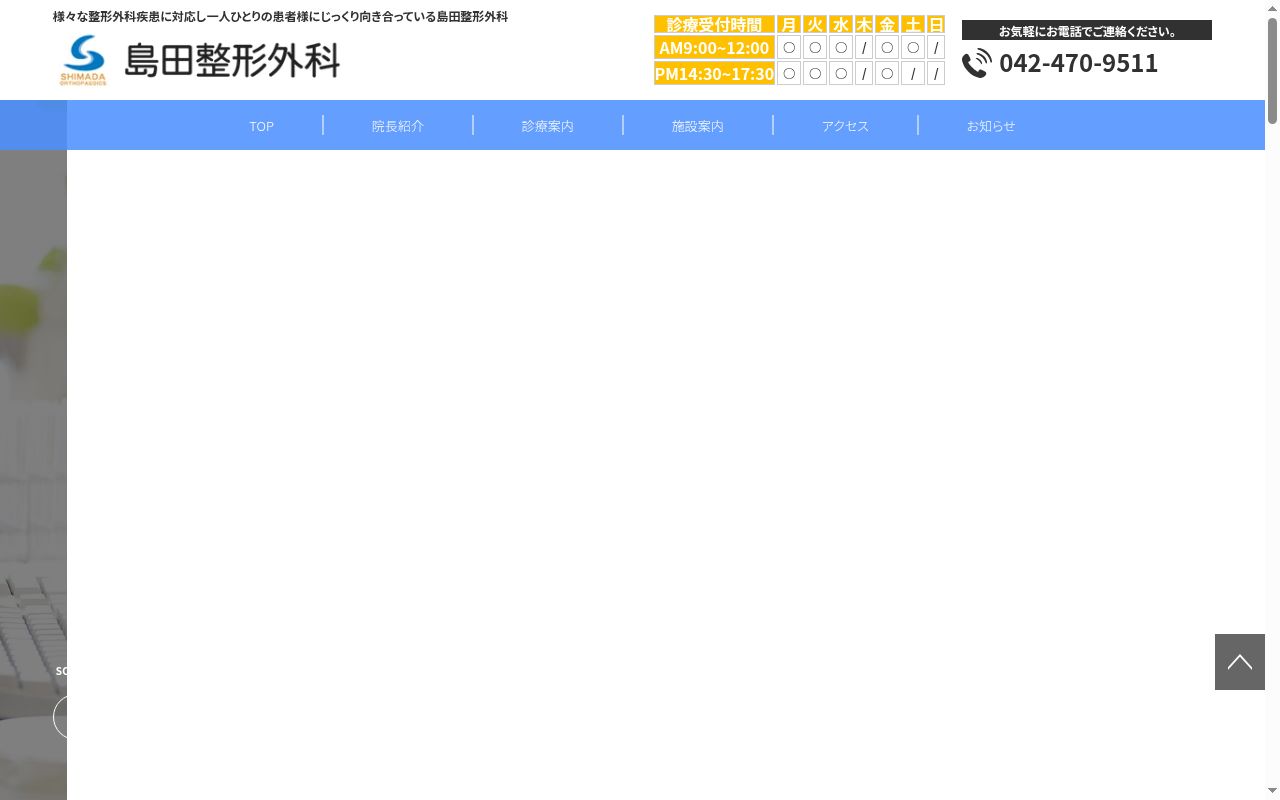Click the 診療受付時間 table header
The image size is (1280, 800).
(x=714, y=24)
